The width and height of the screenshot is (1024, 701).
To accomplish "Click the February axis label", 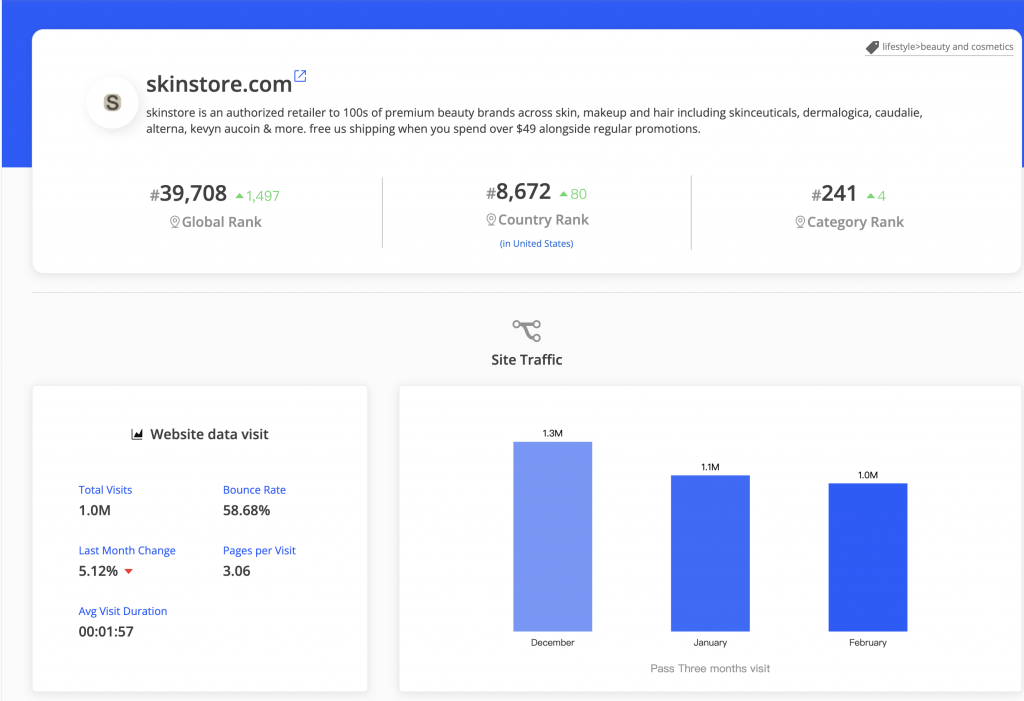I will (868, 643).
